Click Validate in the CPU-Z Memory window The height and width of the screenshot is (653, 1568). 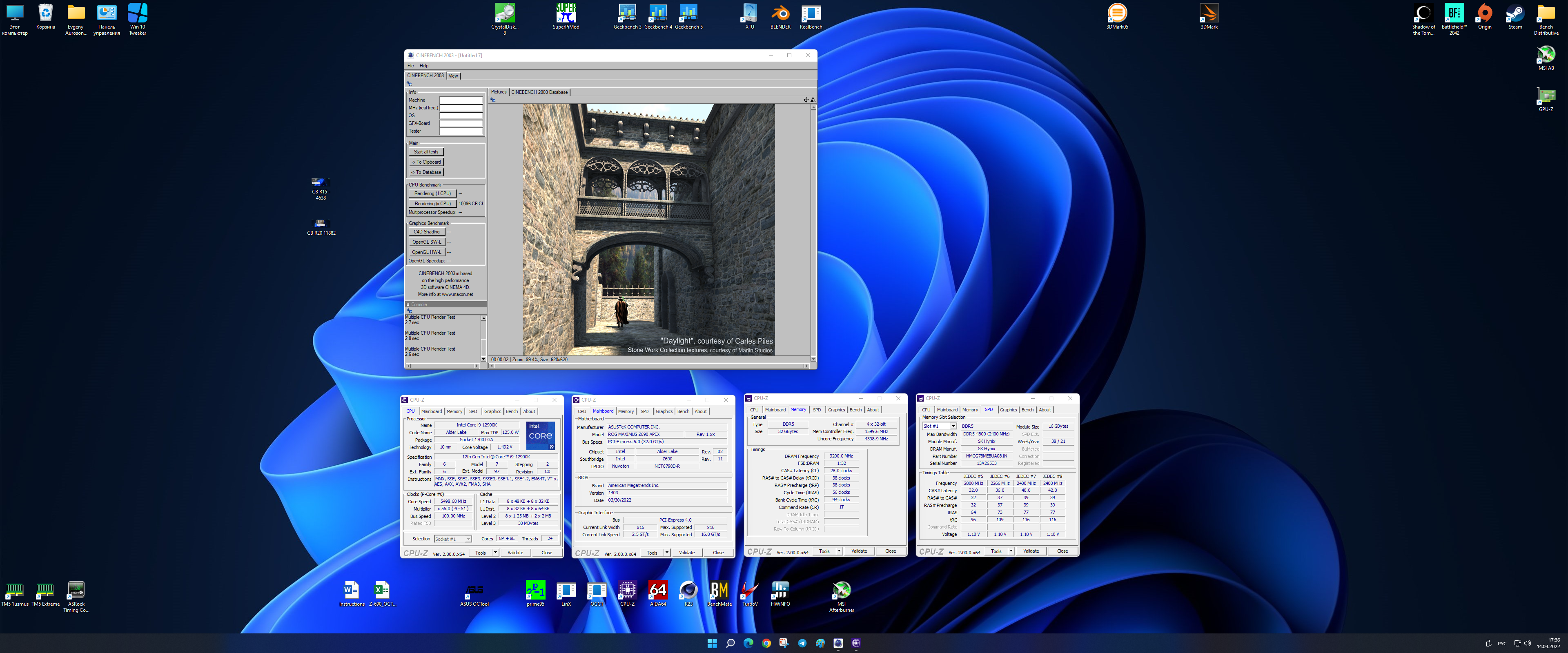[x=859, y=551]
